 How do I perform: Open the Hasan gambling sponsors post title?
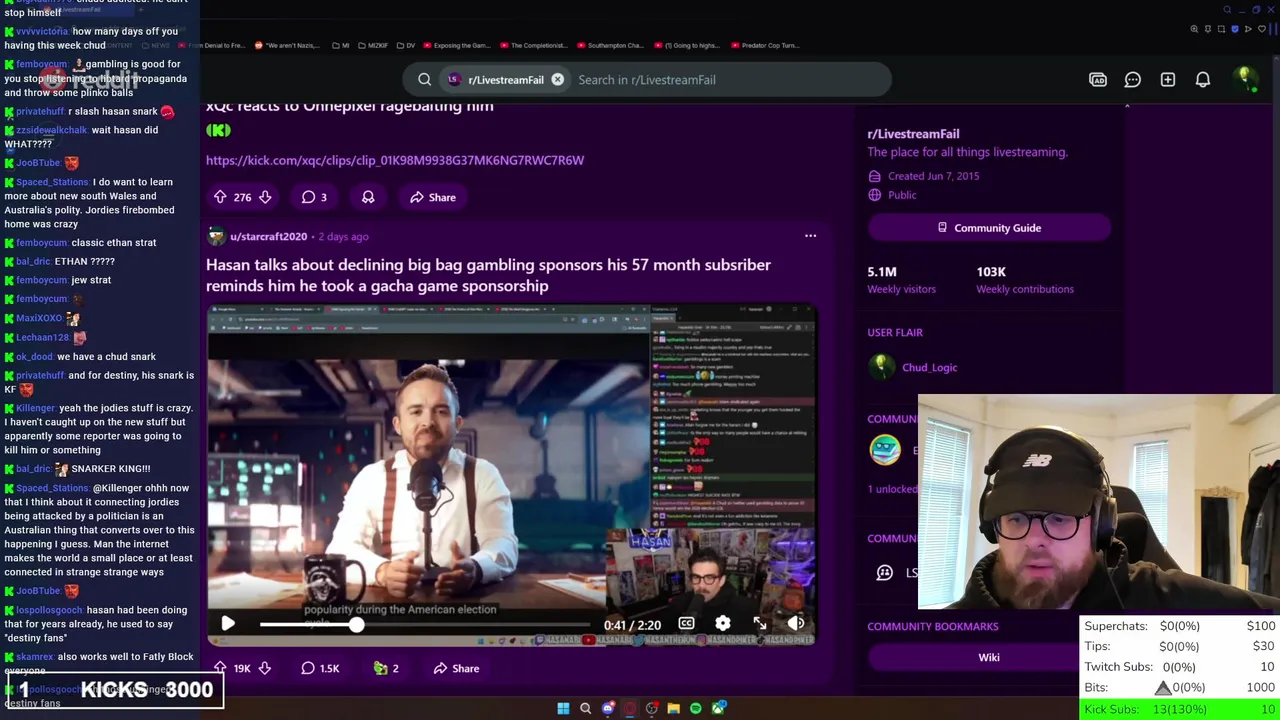coord(488,275)
